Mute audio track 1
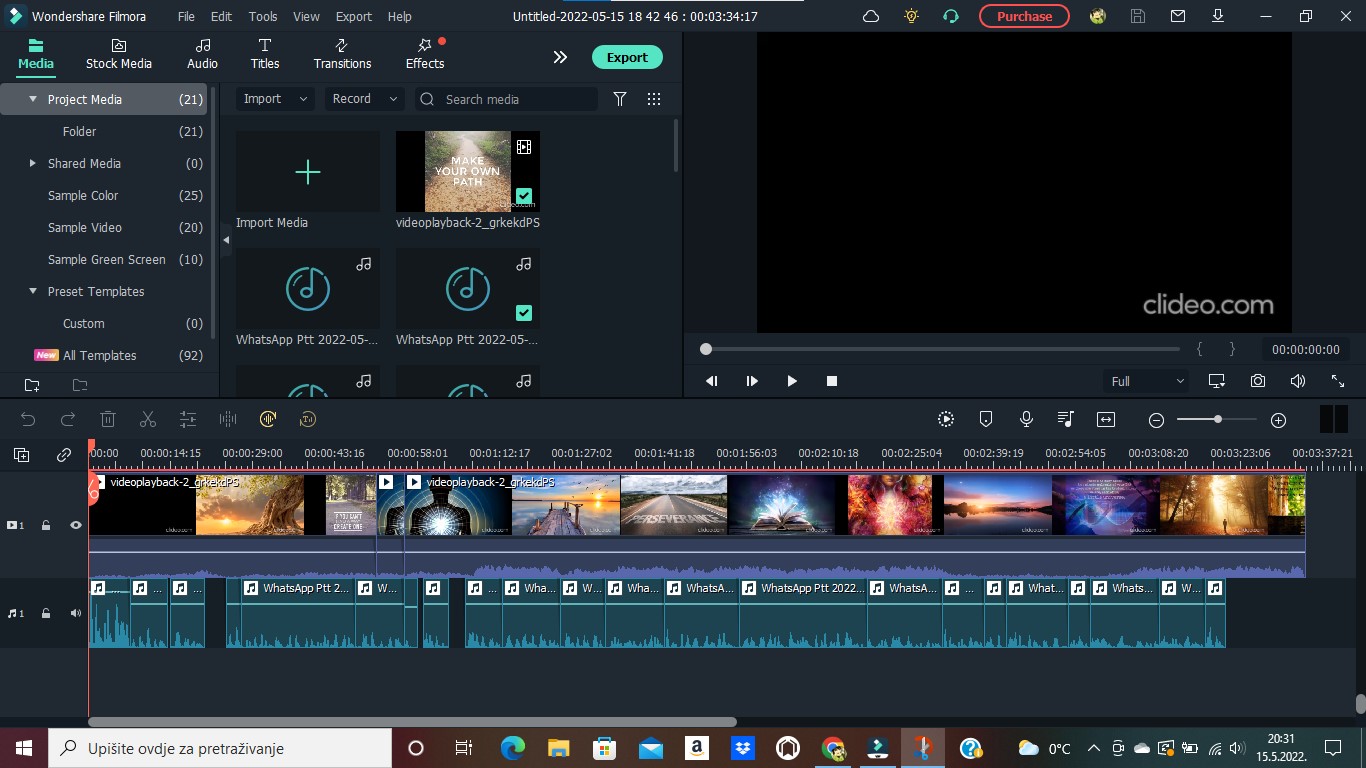This screenshot has width=1366, height=768. coord(76,613)
